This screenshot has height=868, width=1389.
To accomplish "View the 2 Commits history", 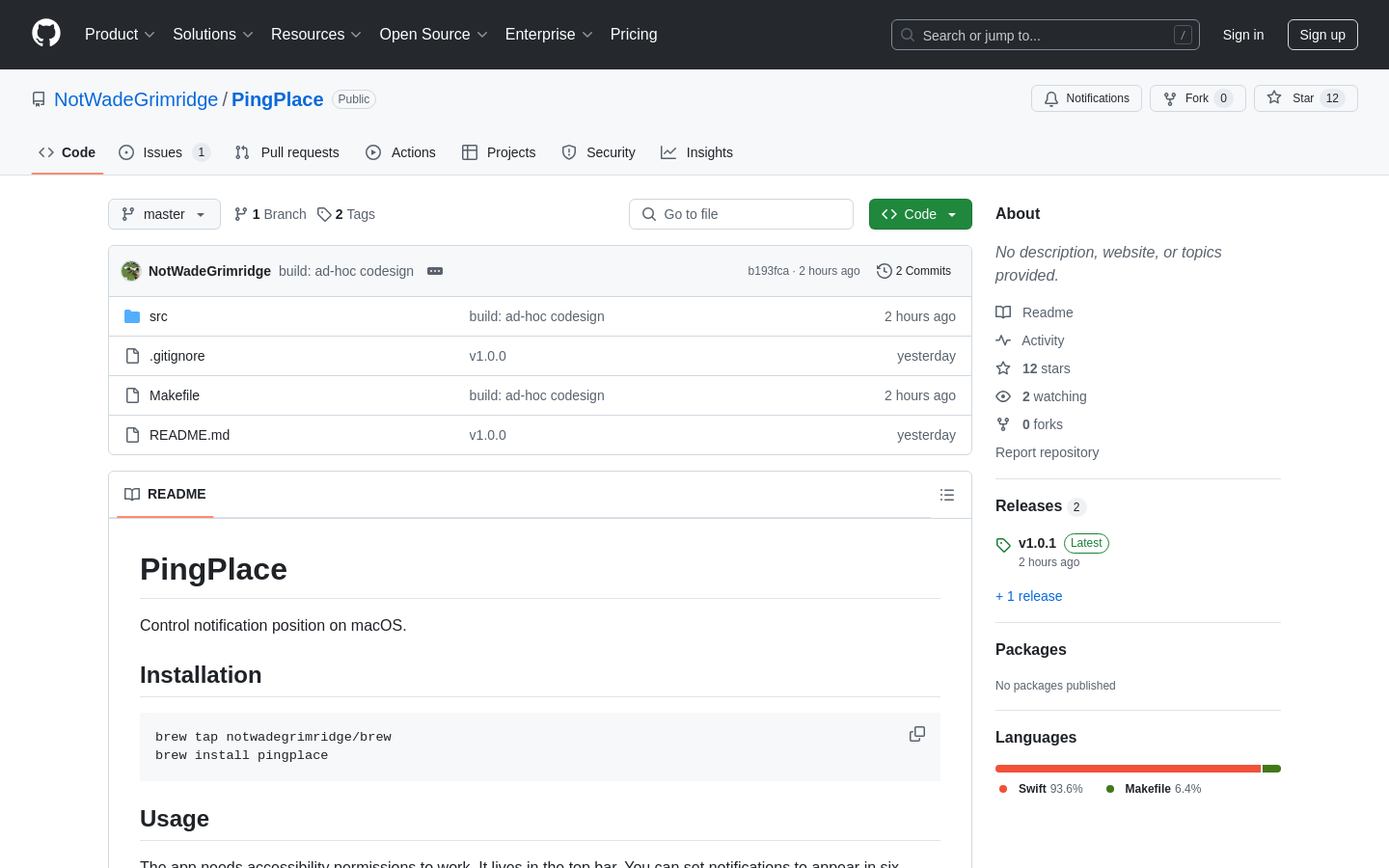I will click(x=913, y=271).
